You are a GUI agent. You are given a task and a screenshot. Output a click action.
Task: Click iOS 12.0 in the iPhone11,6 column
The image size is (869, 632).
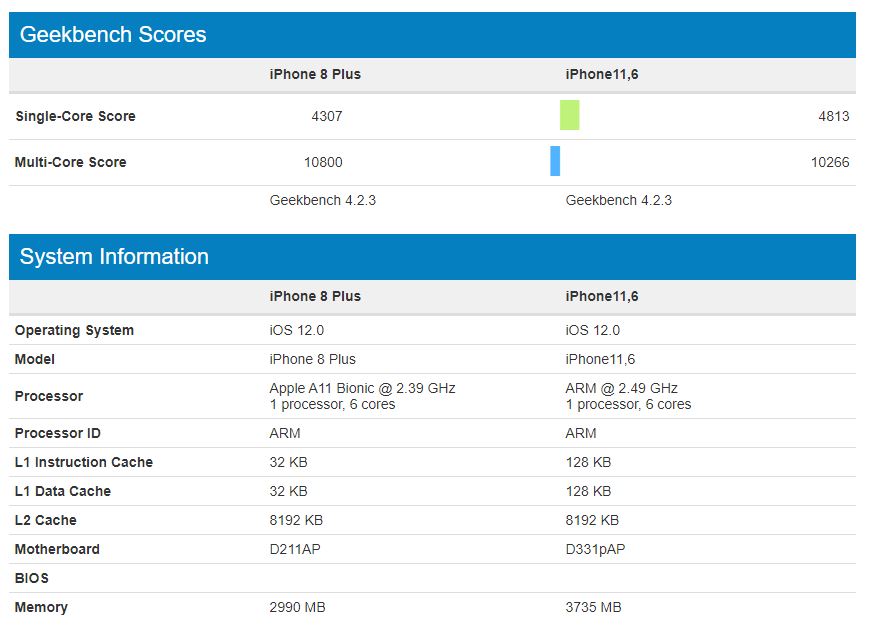[592, 330]
